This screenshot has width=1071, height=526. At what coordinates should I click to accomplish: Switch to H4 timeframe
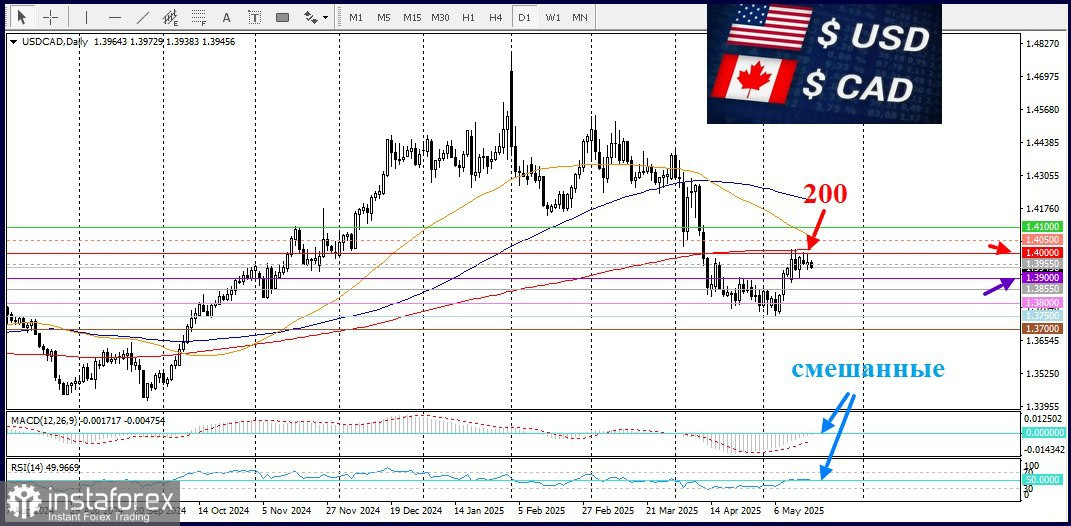click(496, 17)
